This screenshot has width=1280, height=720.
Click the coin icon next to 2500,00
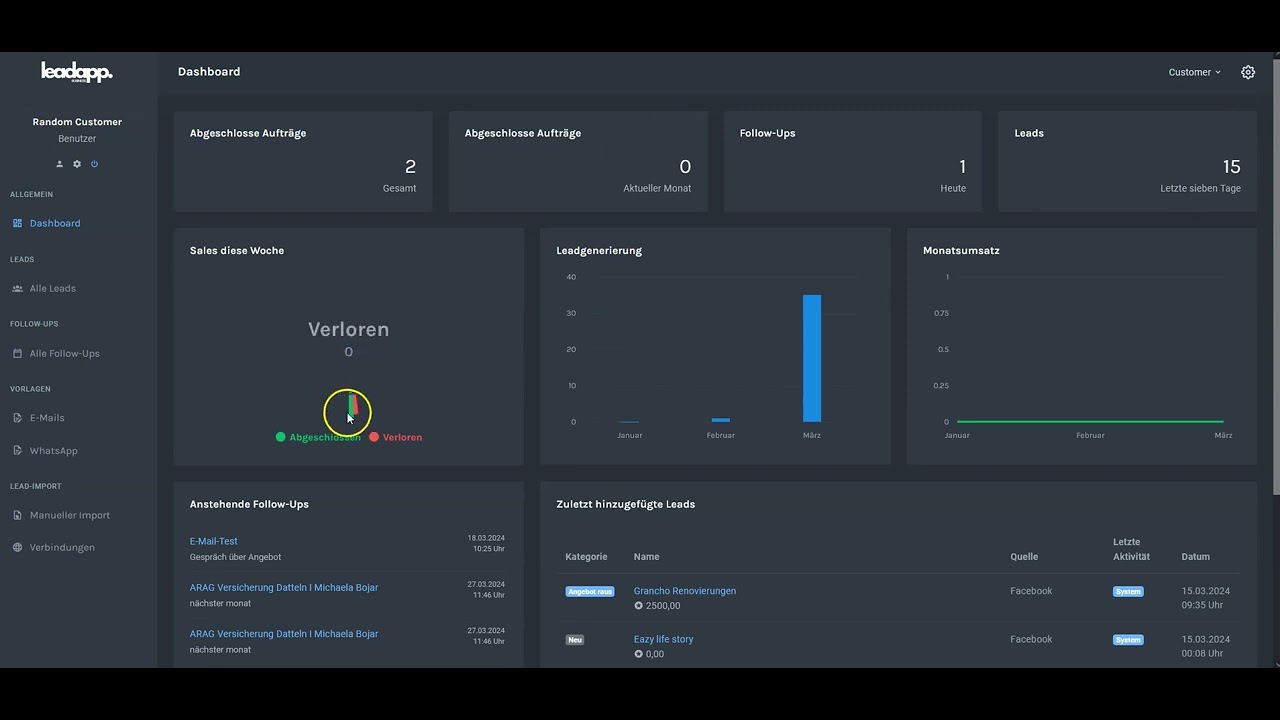pyautogui.click(x=639, y=606)
